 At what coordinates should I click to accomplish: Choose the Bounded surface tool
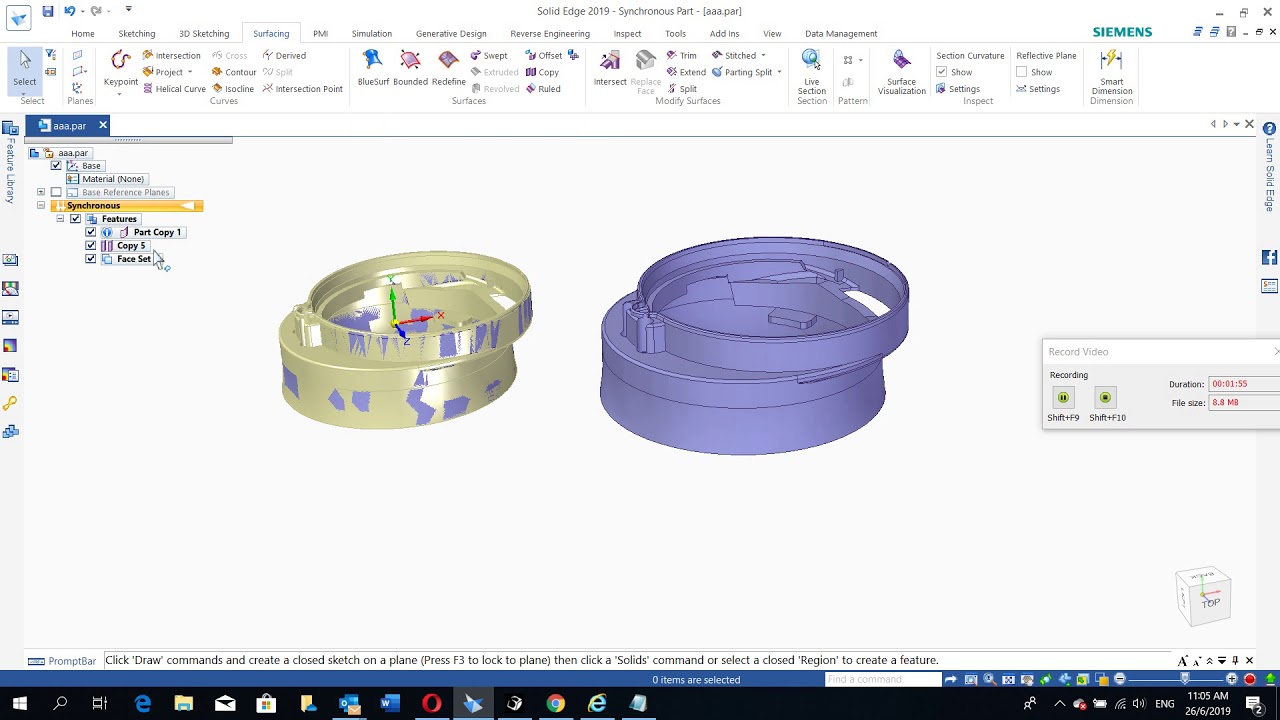click(x=410, y=68)
